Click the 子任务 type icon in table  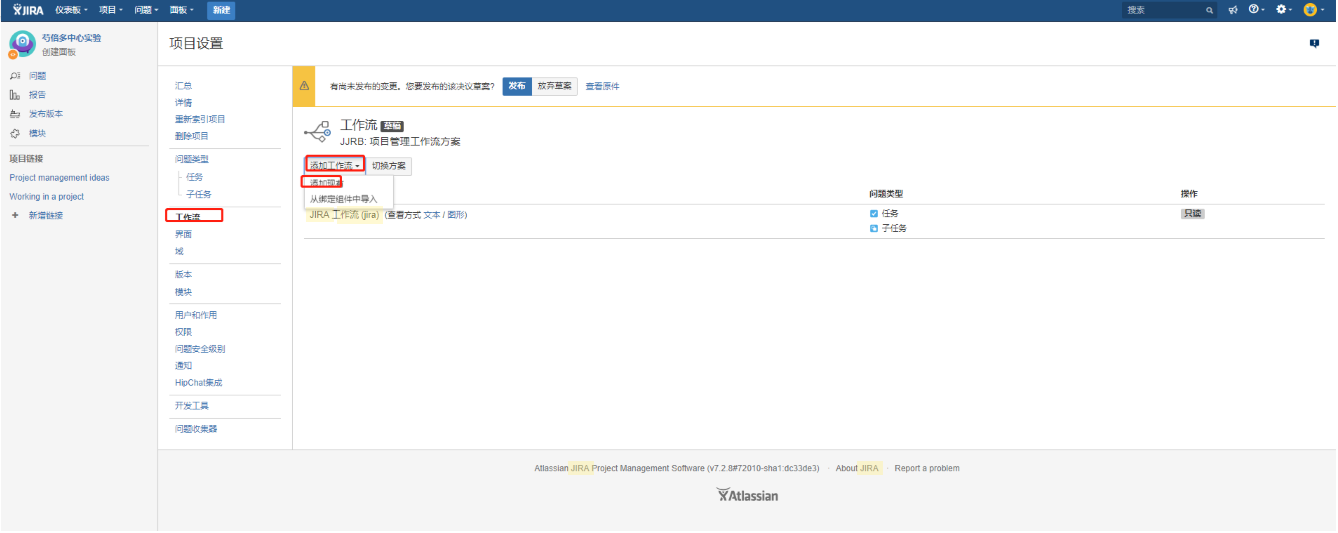click(874, 228)
